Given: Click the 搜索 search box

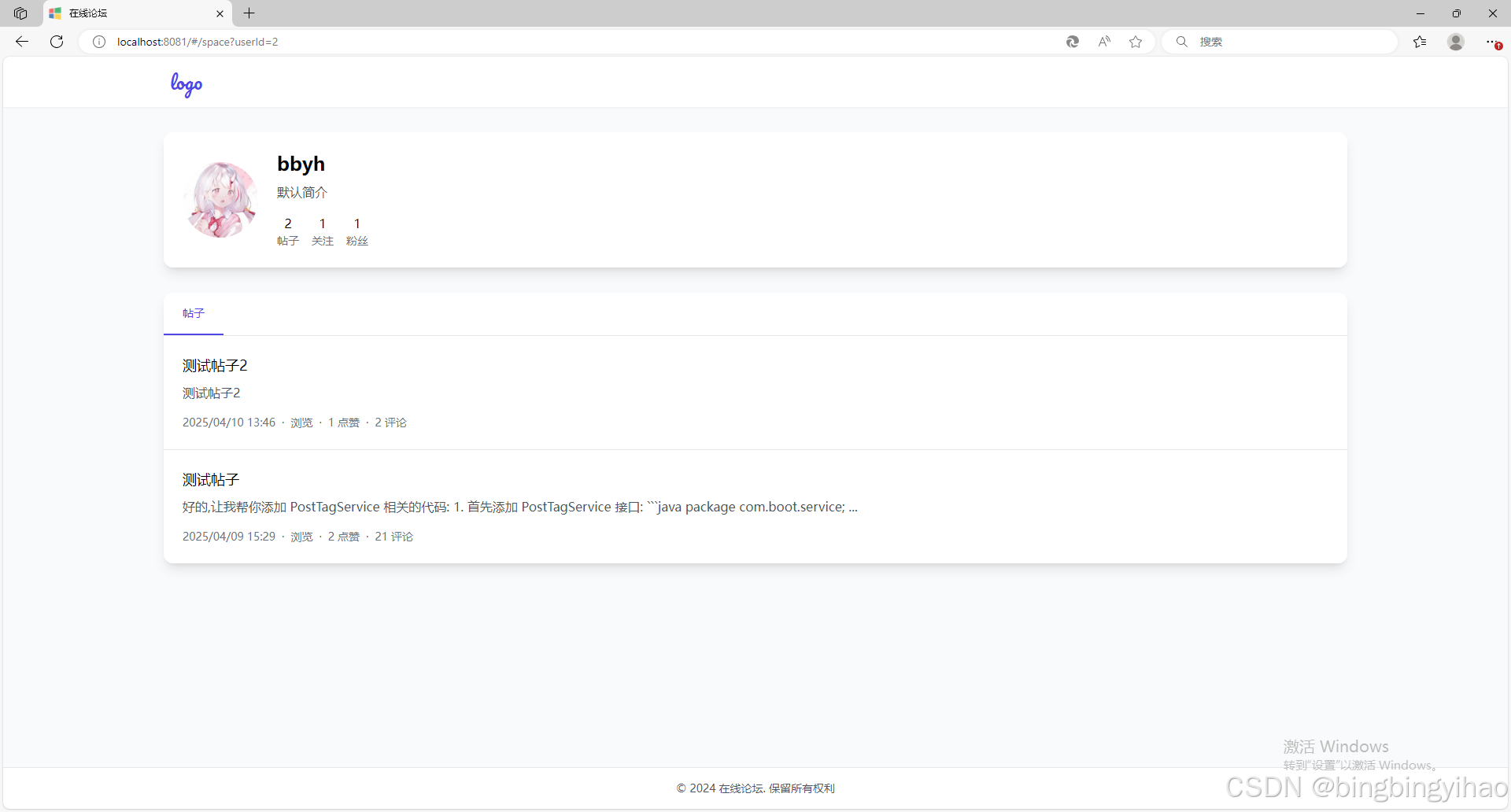Looking at the screenshot, I should click(x=1280, y=42).
